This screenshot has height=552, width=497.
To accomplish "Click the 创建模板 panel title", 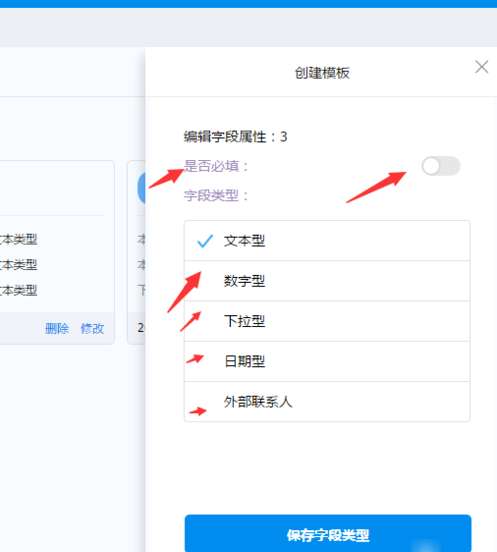I will coord(322,73).
